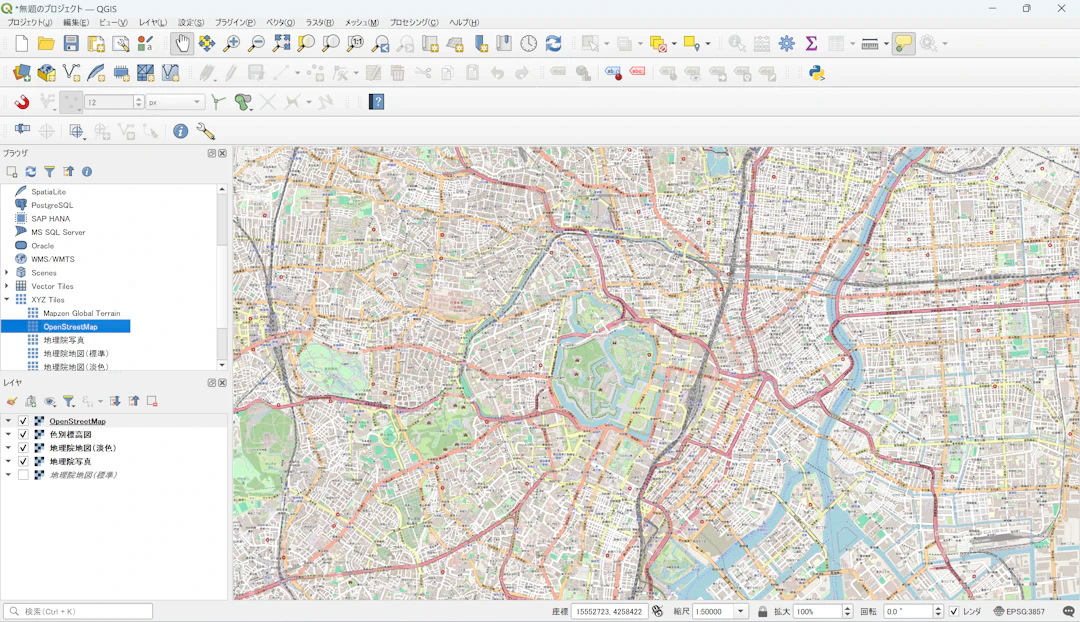Collapse the OpenStreetMap layer node
The height and width of the screenshot is (622, 1080).
(8, 421)
